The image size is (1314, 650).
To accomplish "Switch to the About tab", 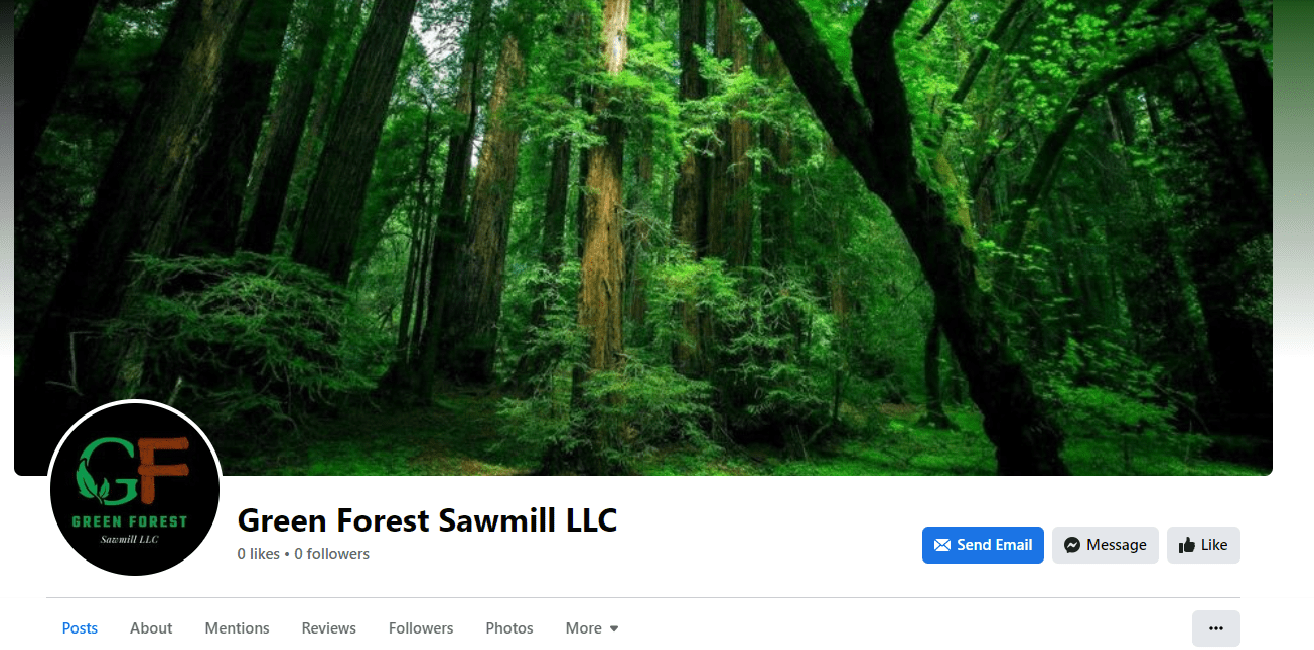I will click(151, 628).
